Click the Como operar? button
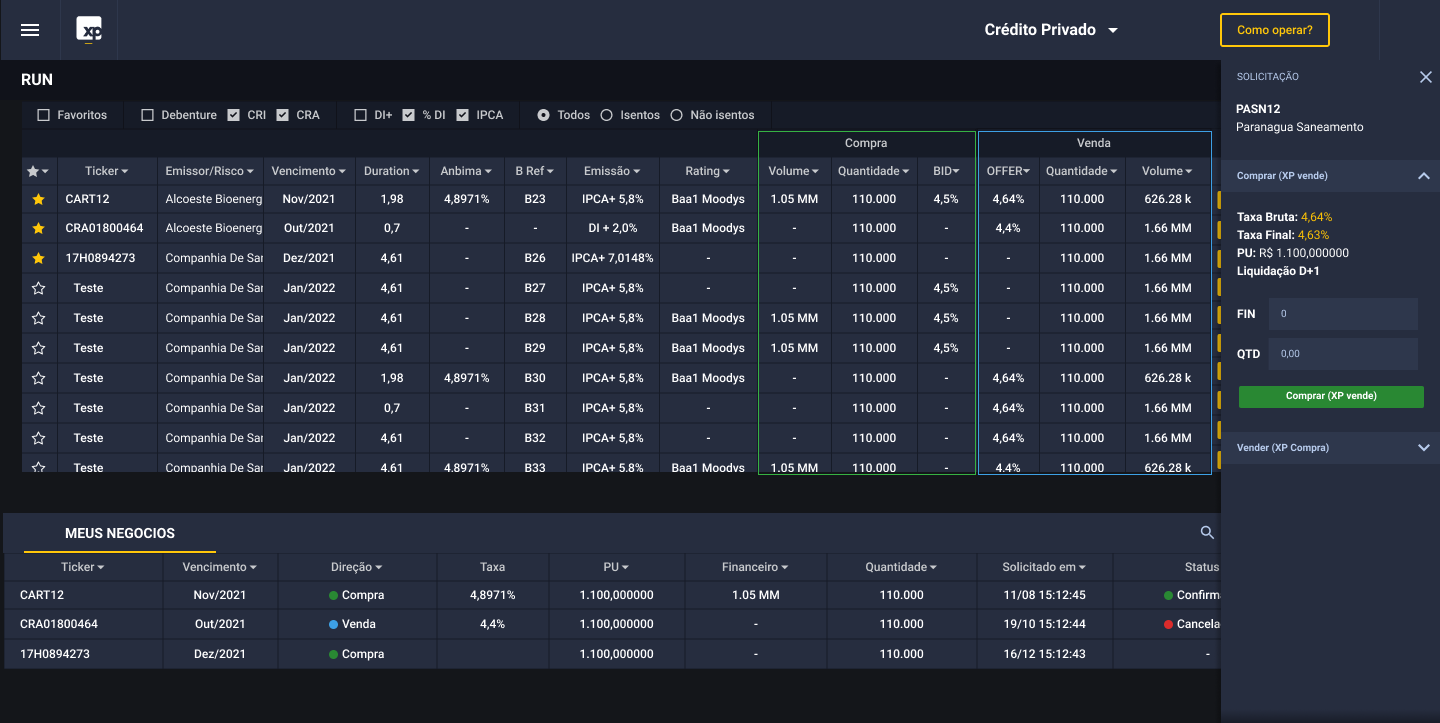 1274,30
